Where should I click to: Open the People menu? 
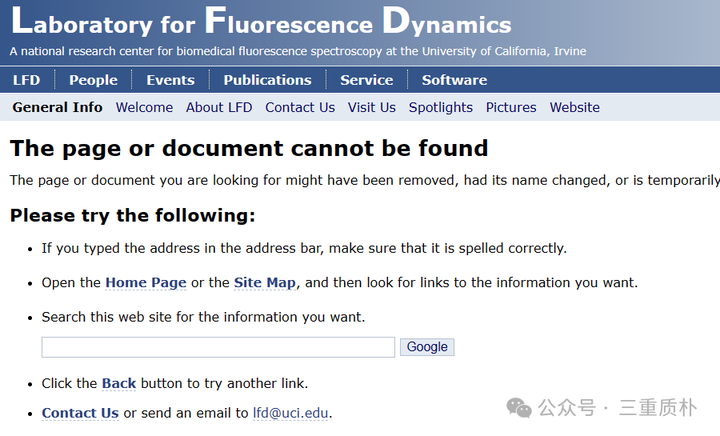point(93,80)
